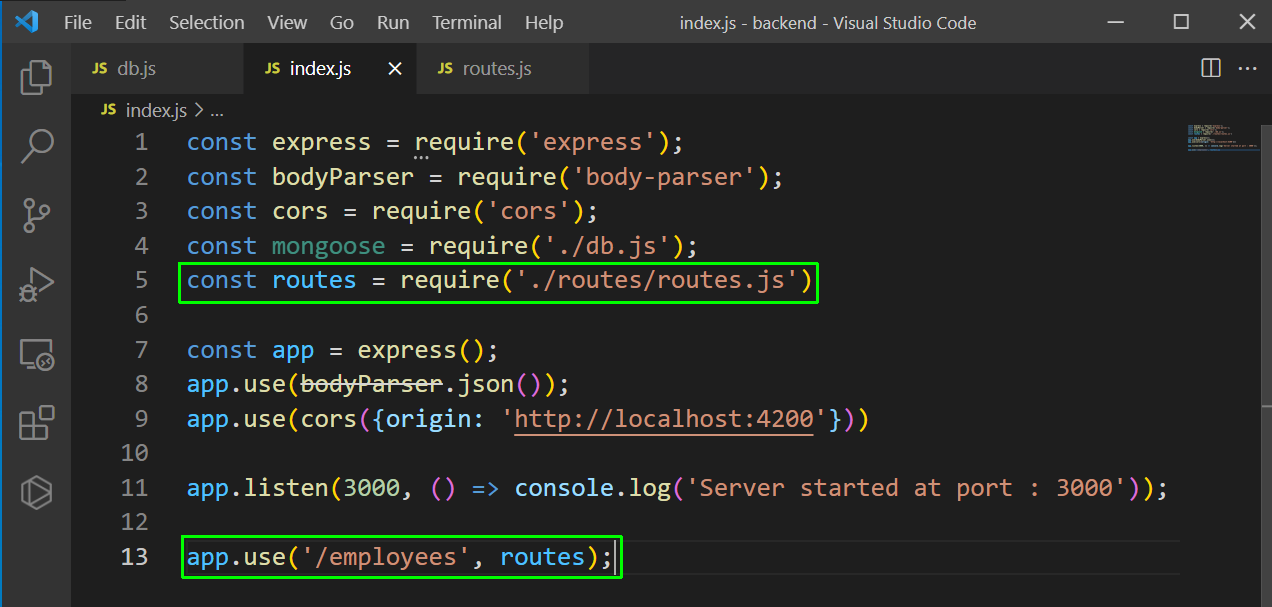Click the app variable on line 7
1272x607 pixels.
[293, 350]
